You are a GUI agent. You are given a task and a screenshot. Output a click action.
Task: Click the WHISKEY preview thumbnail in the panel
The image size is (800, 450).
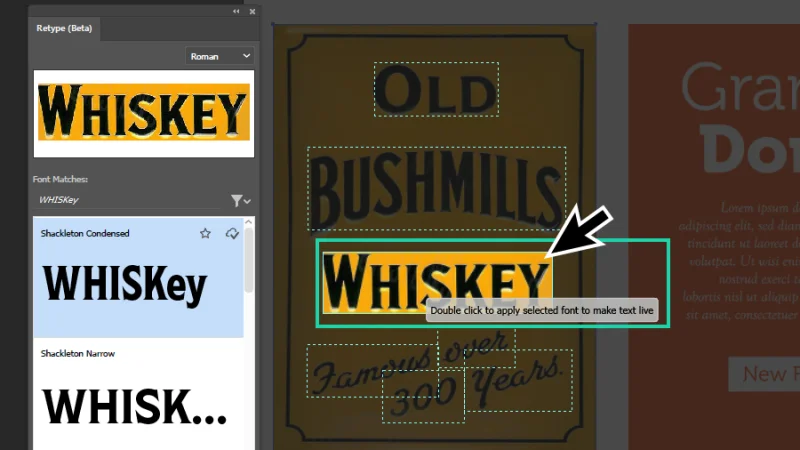coord(143,112)
